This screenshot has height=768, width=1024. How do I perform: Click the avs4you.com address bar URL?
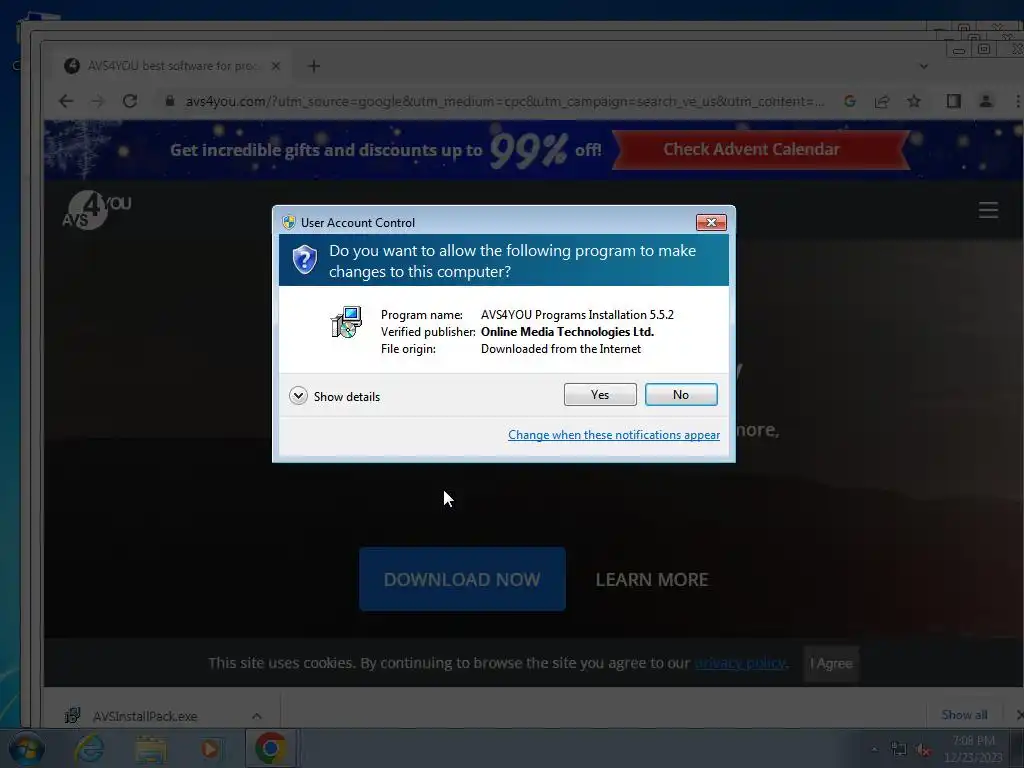tap(504, 101)
